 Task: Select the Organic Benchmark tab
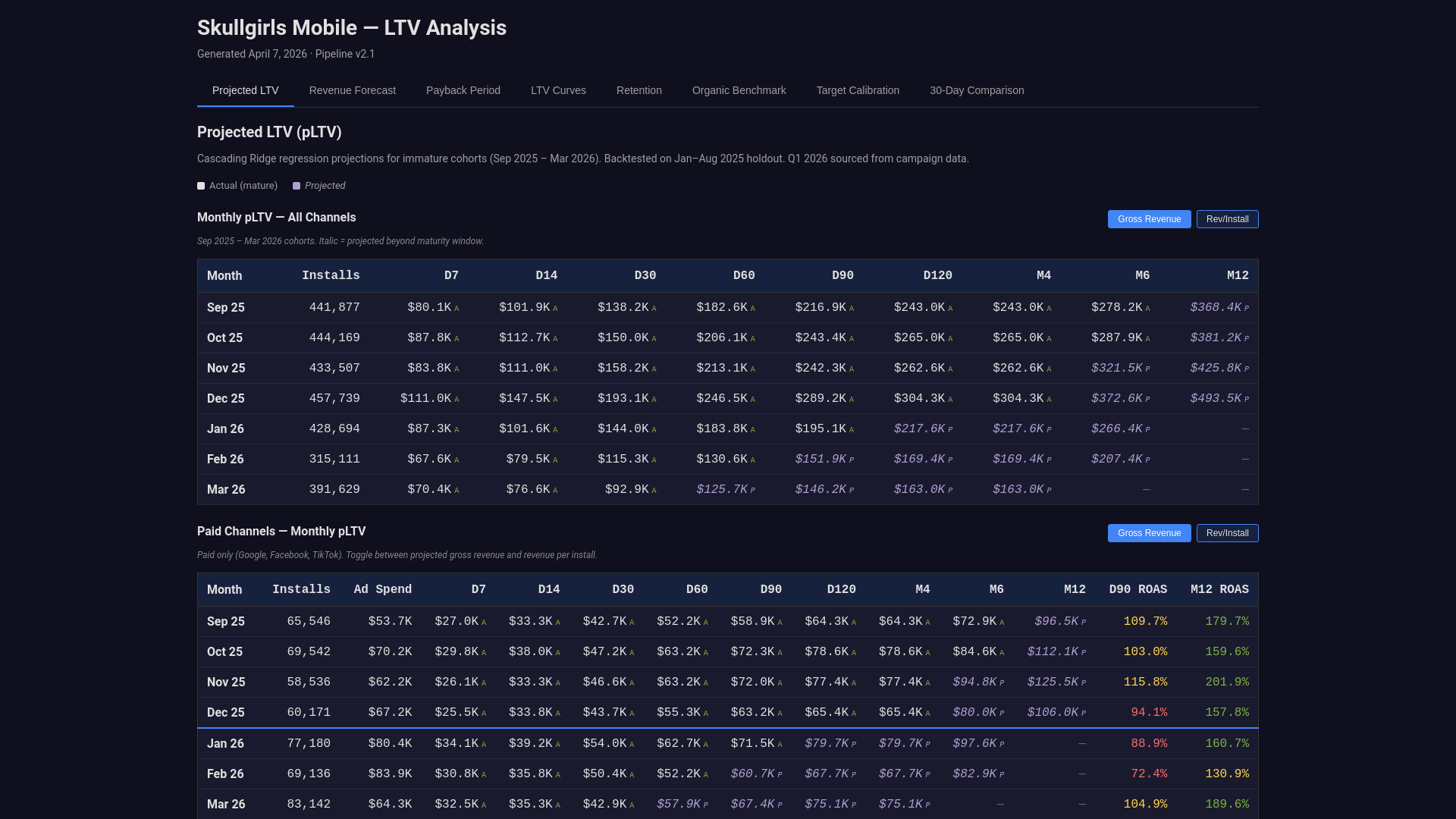(x=739, y=90)
